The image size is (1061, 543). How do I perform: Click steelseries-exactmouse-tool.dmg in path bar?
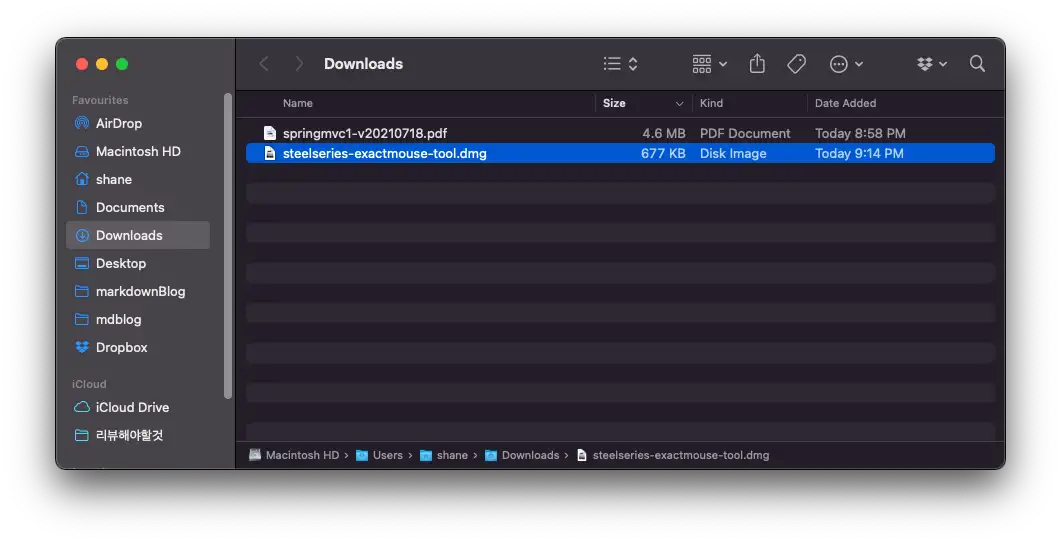[673, 455]
